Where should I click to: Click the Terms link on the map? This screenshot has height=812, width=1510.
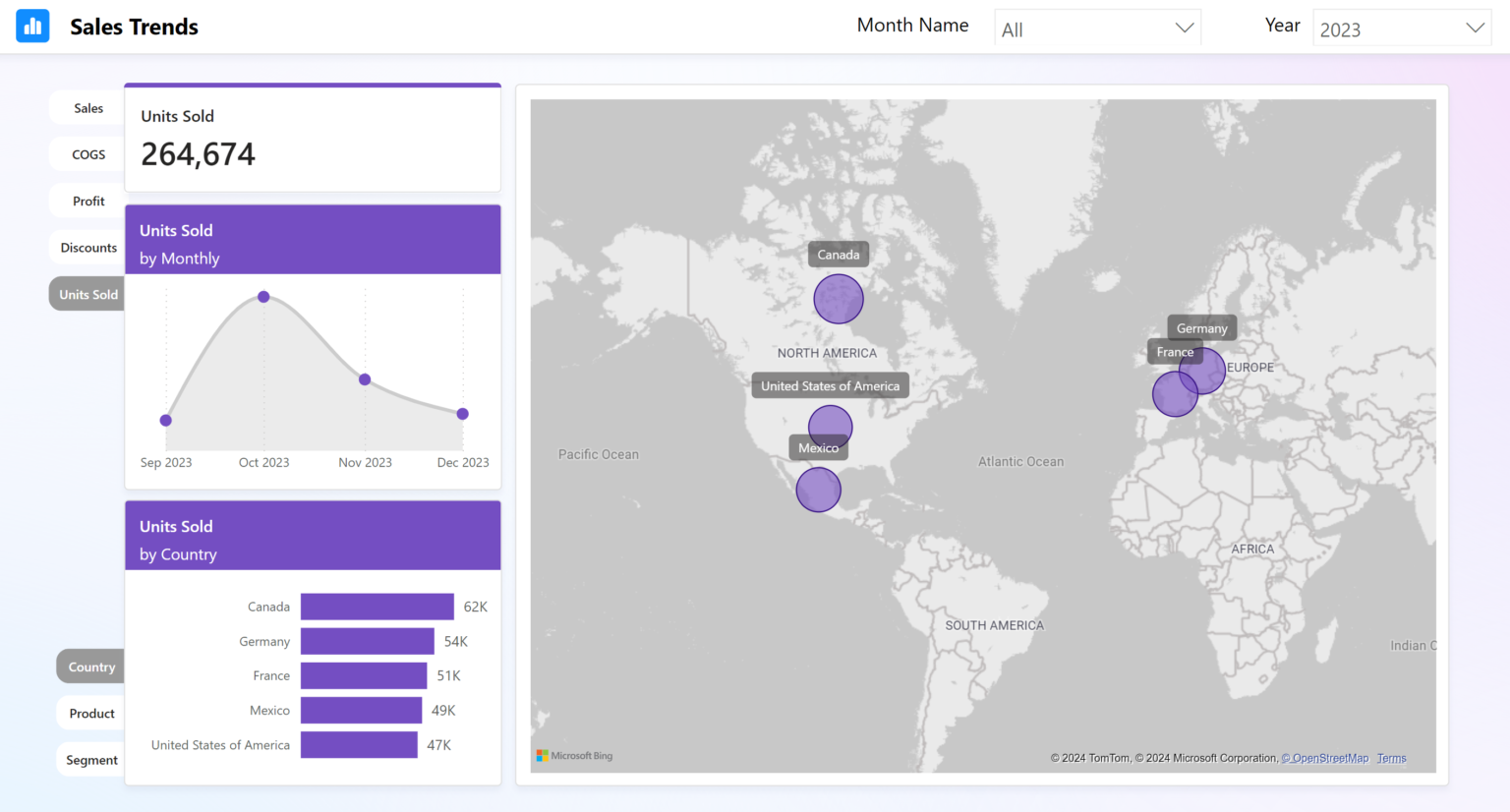(x=1391, y=758)
